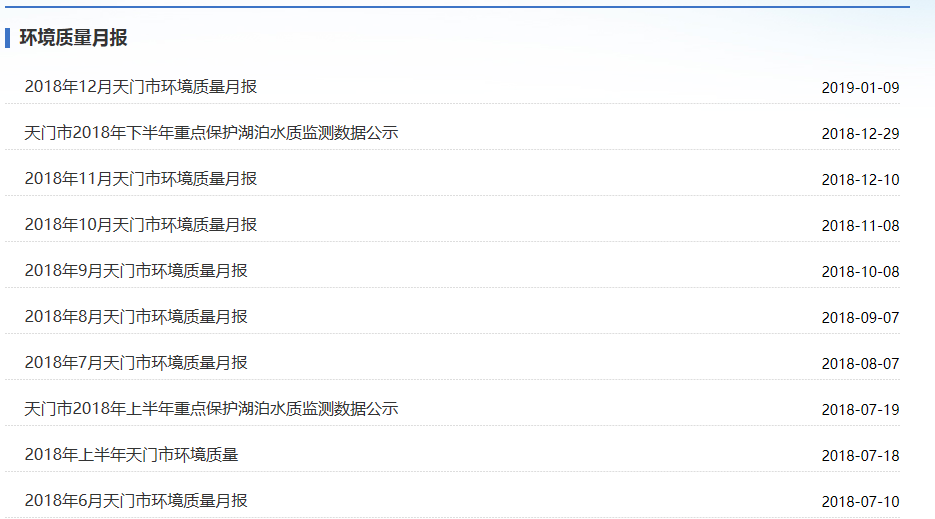
Task: Open 天门市2018年下半年重点保护湖泊水质监测数据公示
Action: (211, 133)
